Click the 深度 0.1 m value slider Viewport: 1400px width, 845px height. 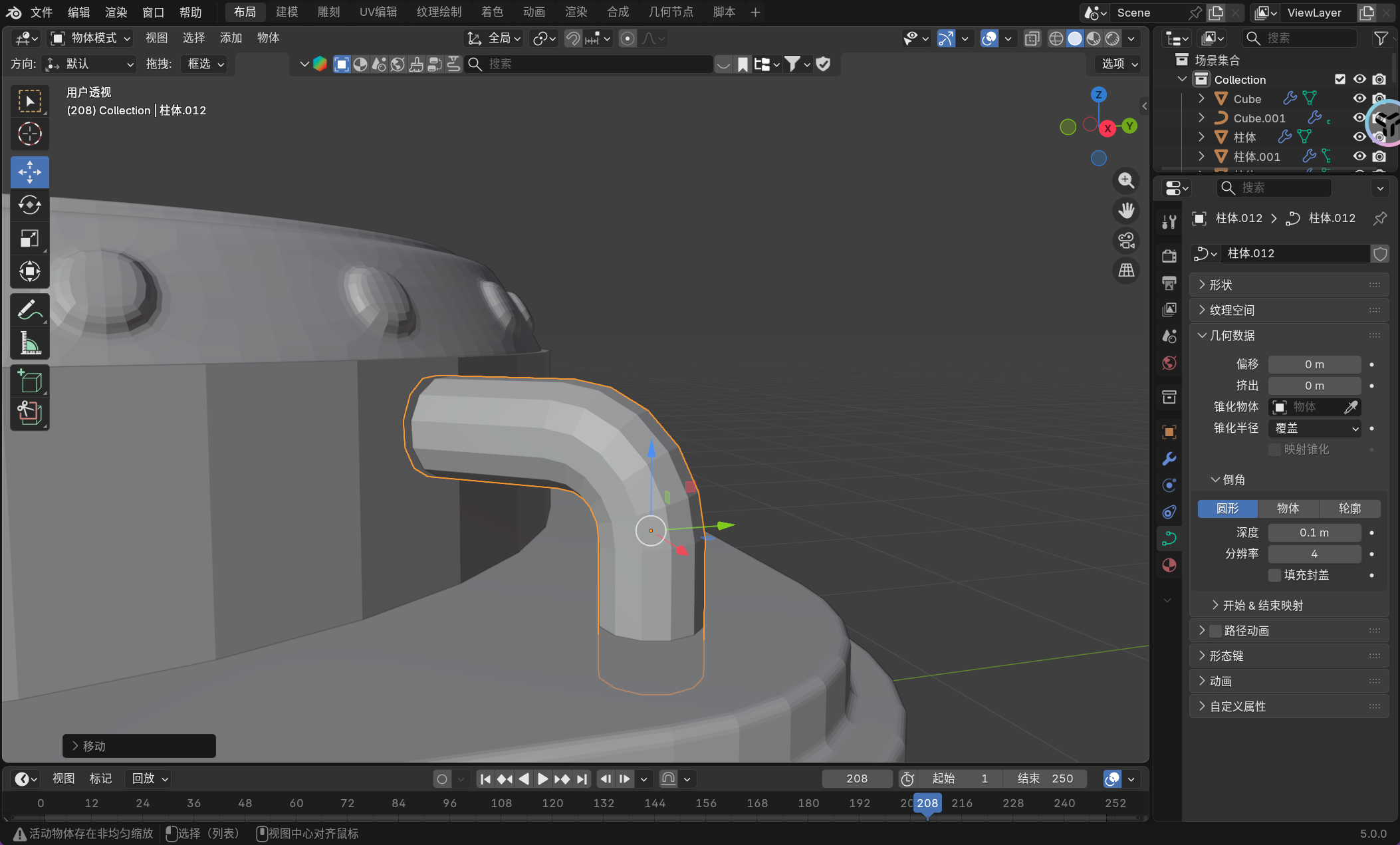click(1314, 533)
